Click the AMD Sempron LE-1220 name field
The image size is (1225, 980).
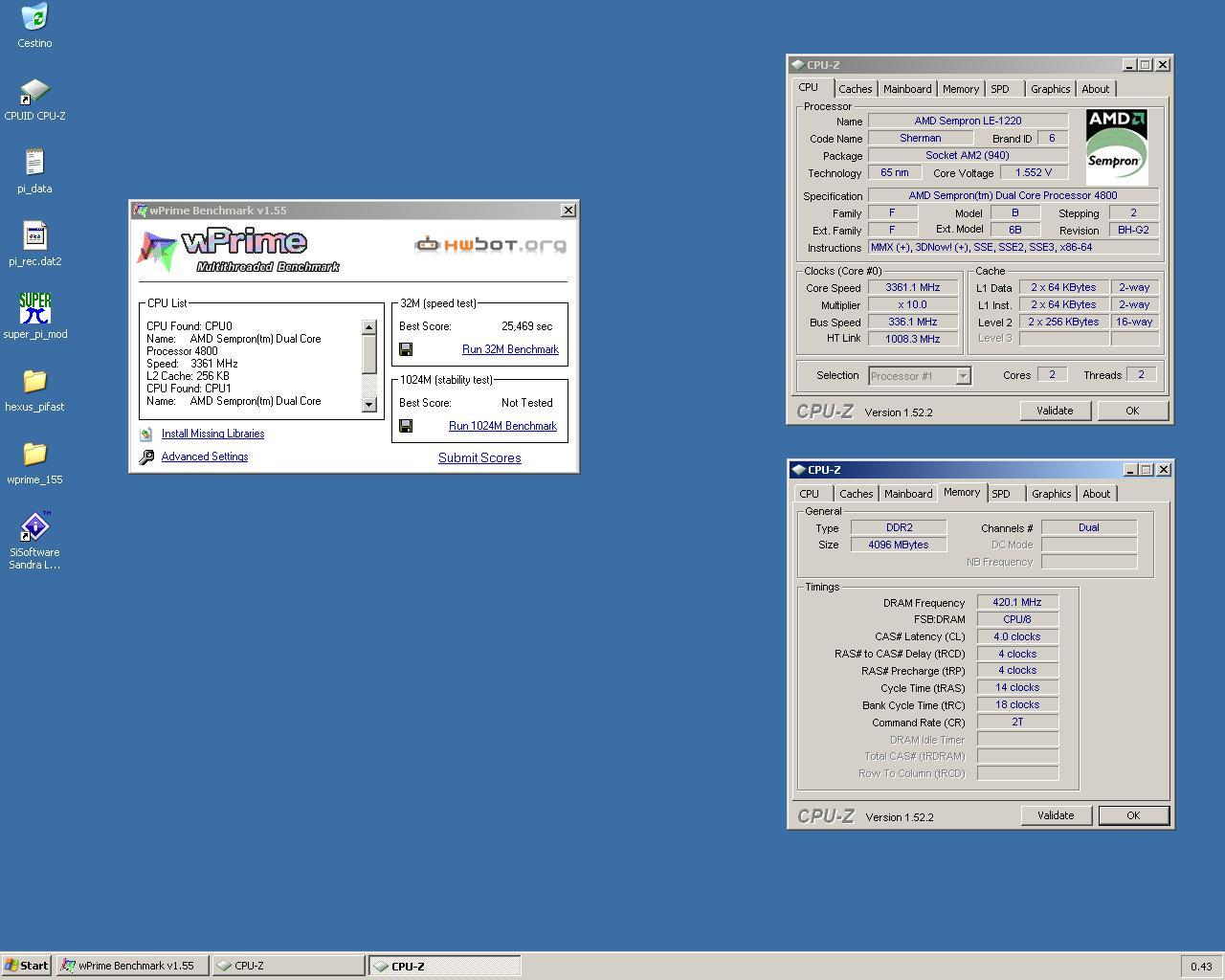[968, 121]
